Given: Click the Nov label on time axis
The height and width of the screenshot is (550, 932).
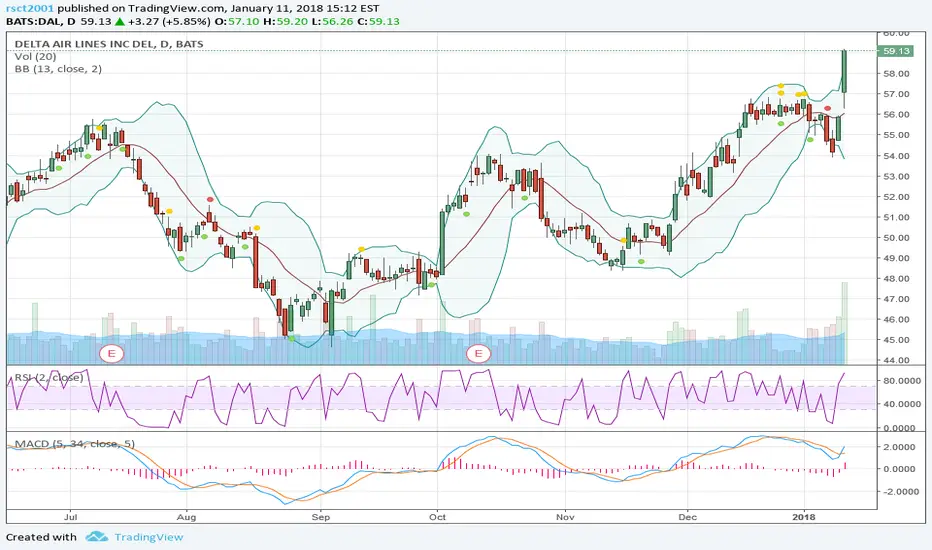Looking at the screenshot, I should coord(565,517).
